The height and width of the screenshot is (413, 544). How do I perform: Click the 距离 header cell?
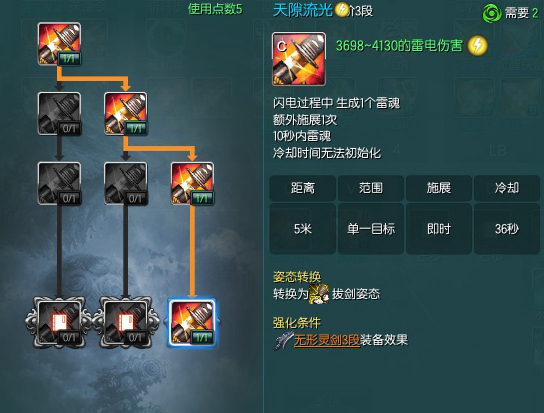click(303, 188)
